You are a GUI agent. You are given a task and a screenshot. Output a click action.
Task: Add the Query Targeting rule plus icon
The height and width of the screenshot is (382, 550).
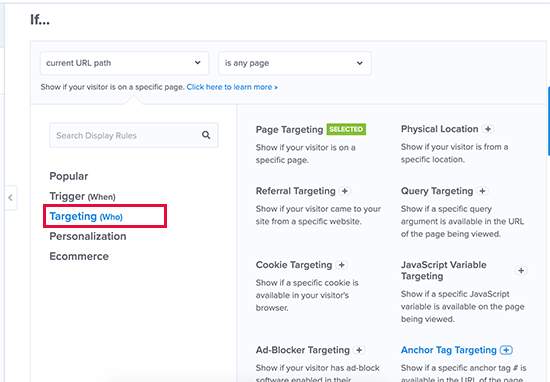pos(482,191)
